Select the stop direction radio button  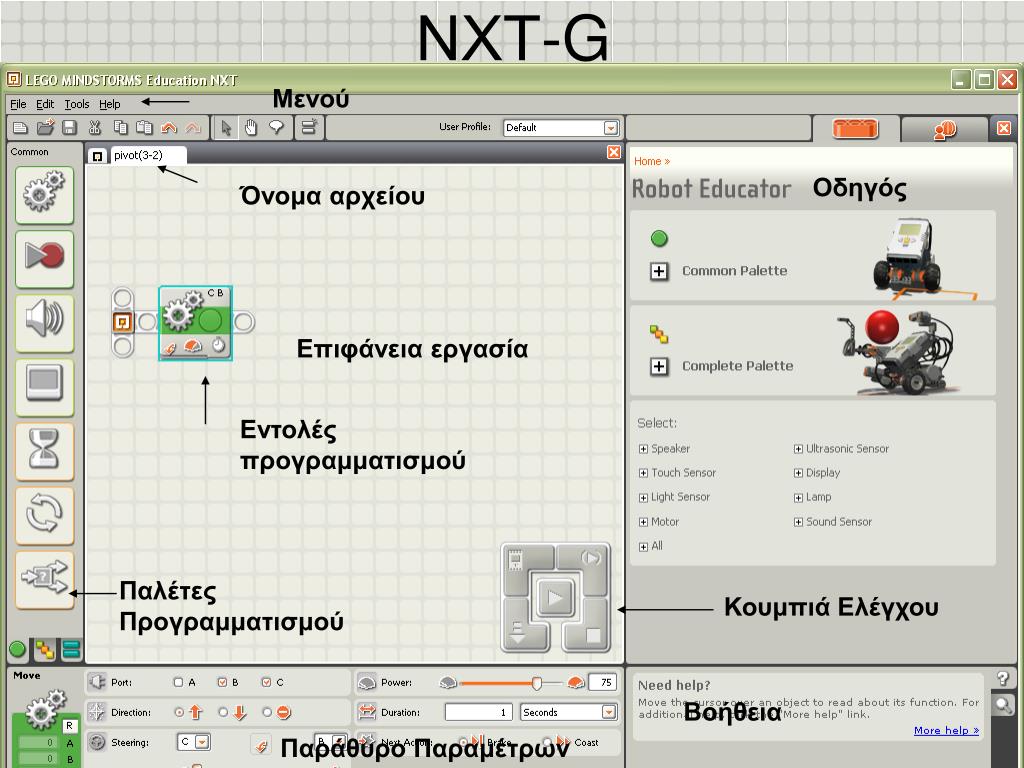click(267, 712)
